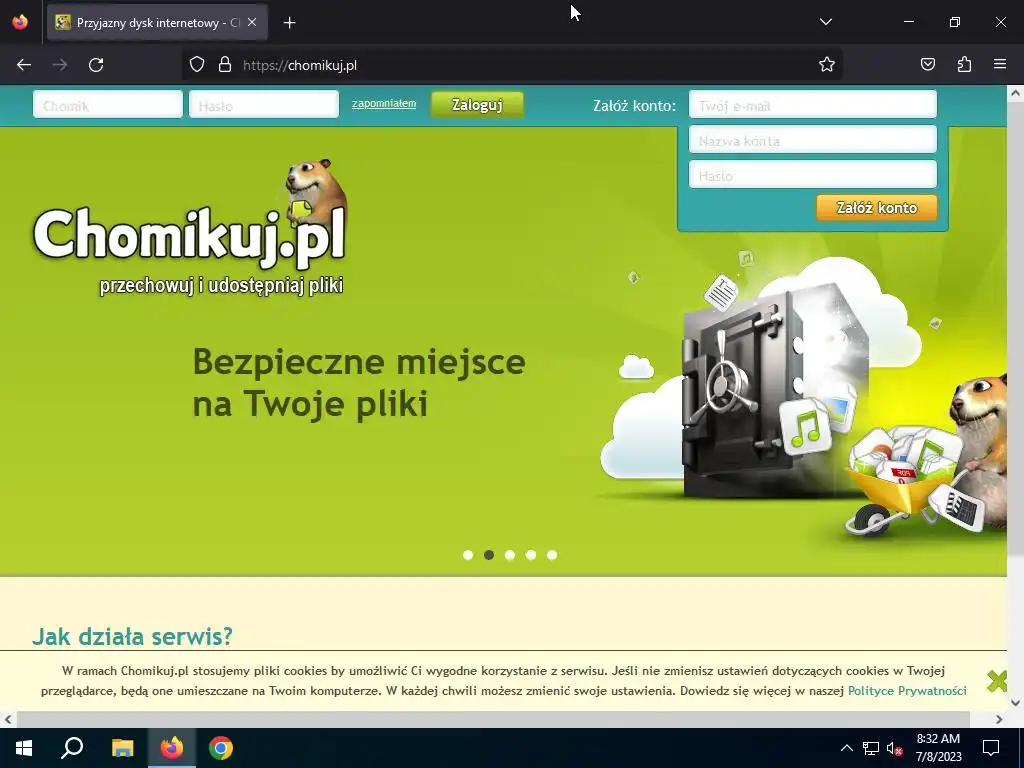1024x768 pixels.
Task: Focus the Twój e-mail field
Action: [x=812, y=104]
